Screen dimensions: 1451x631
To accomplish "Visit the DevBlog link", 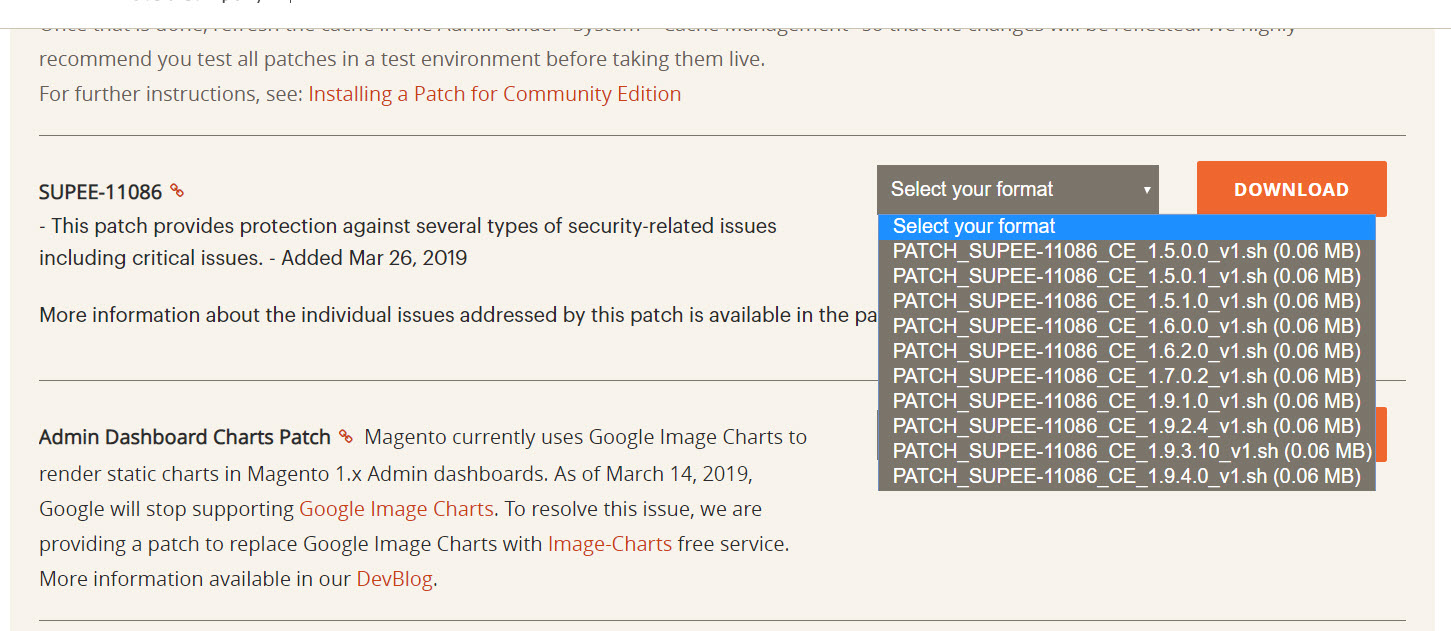I will (x=394, y=580).
